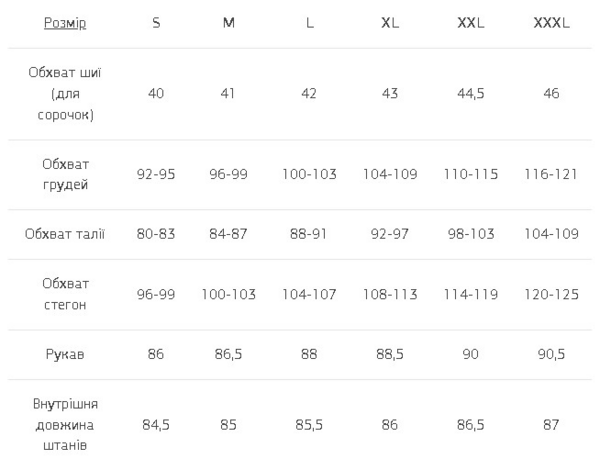Viewport: 600px width, 470px height.
Task: Click sleeve length value 90,5
Action: coord(550,354)
